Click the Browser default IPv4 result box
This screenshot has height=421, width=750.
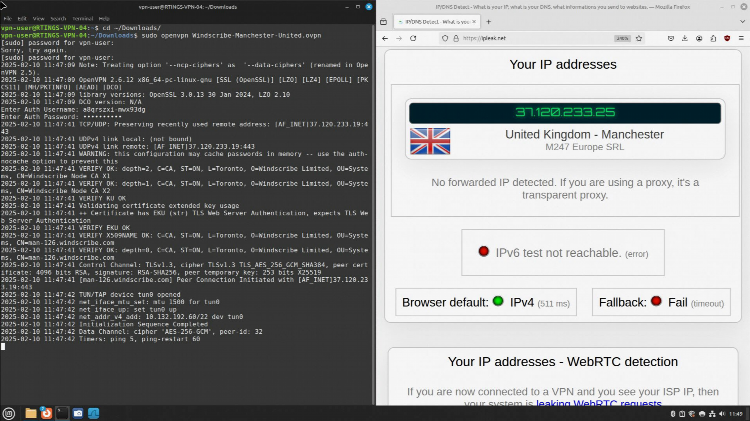(x=486, y=302)
